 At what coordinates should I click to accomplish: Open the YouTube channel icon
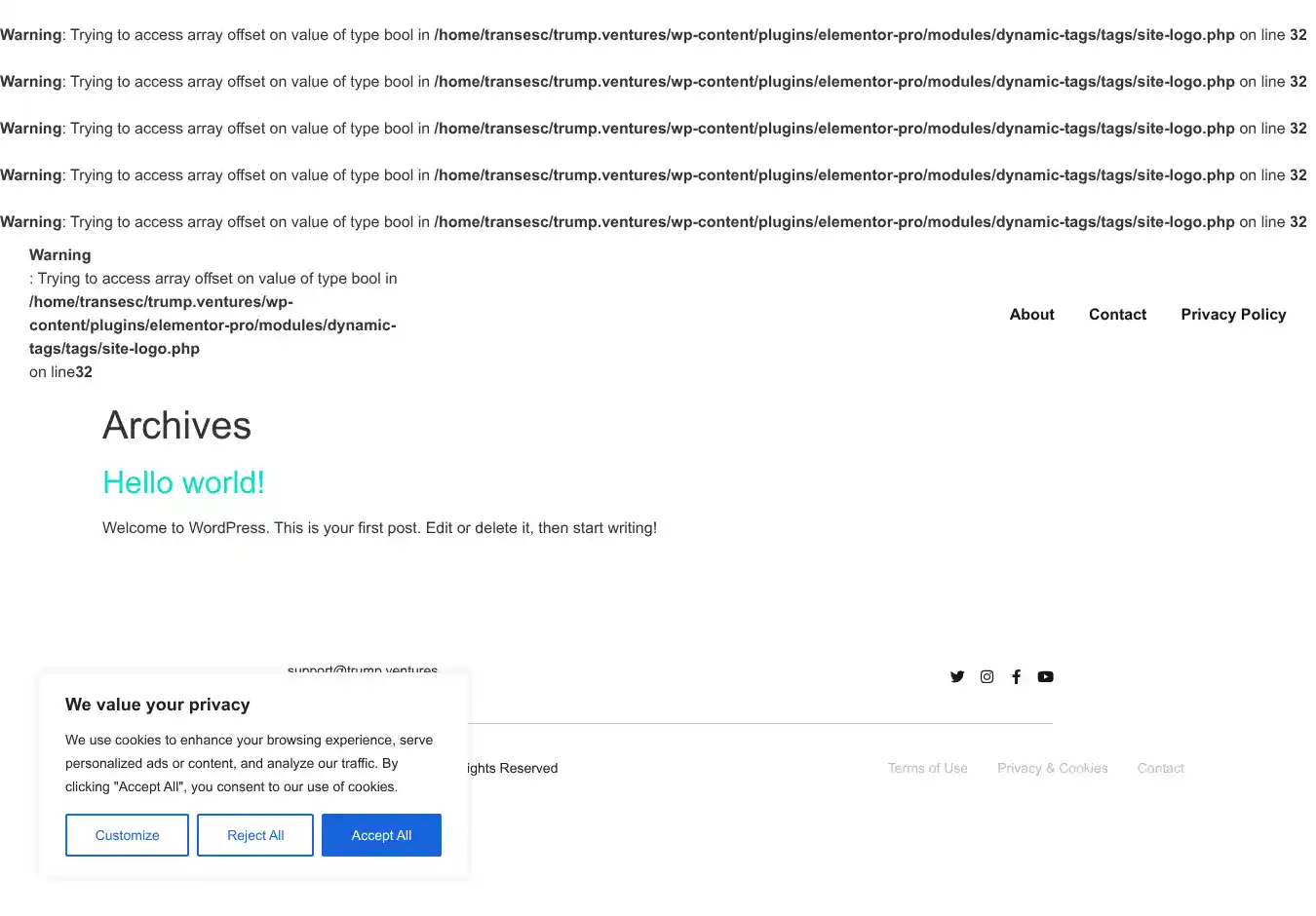(x=1045, y=676)
